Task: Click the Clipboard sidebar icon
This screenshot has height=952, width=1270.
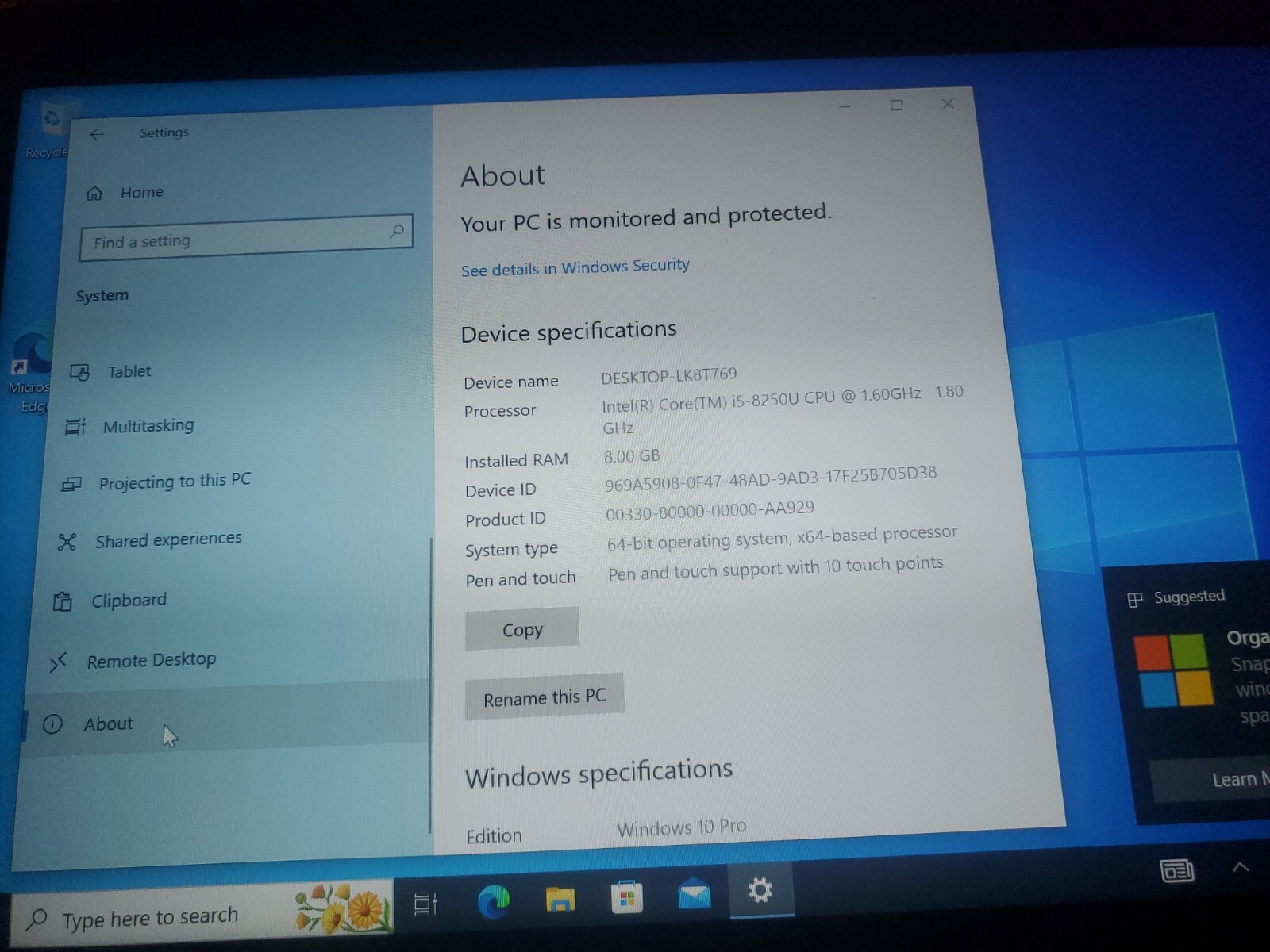Action: point(62,602)
